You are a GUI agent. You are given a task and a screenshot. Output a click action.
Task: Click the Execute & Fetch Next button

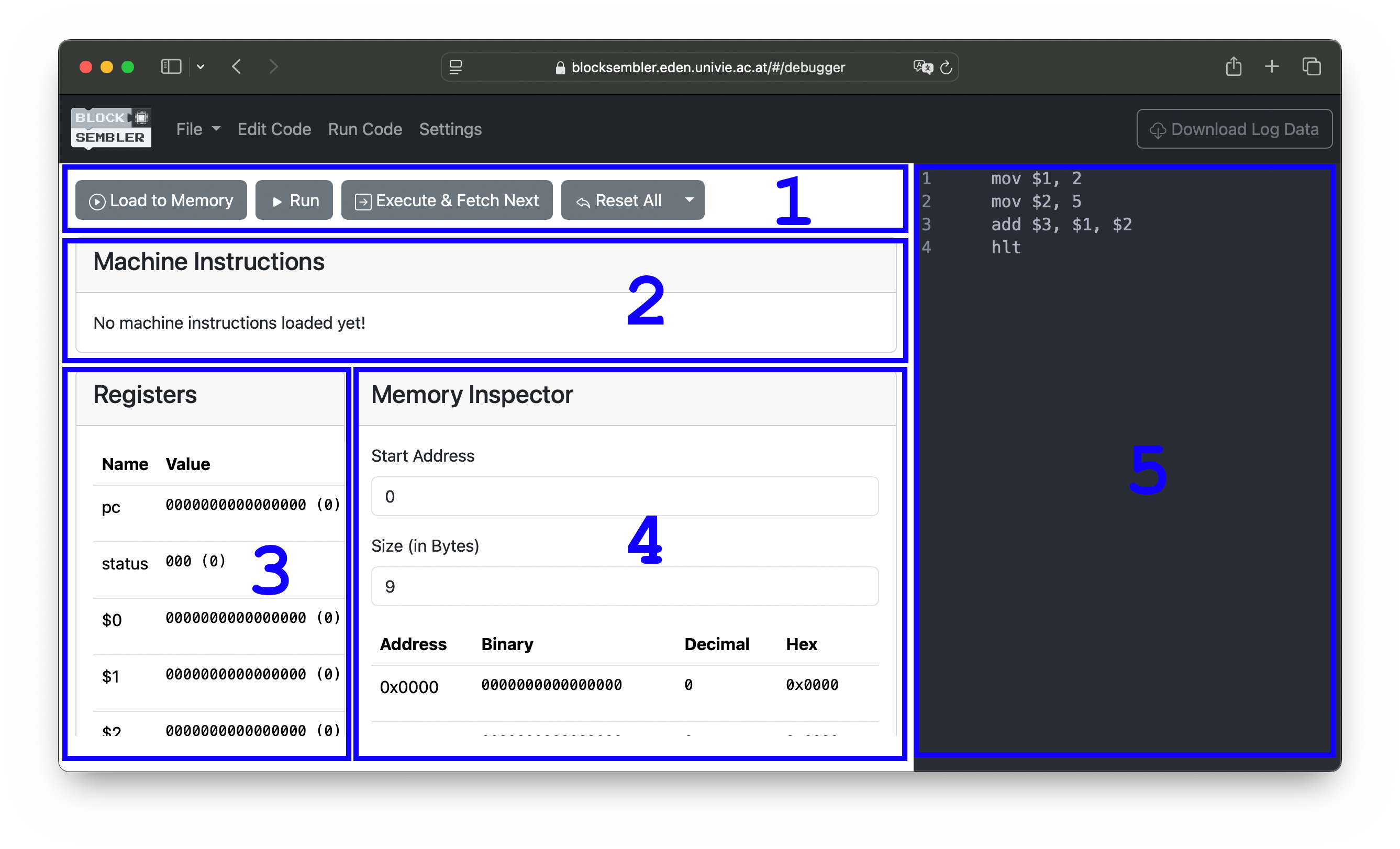point(447,200)
